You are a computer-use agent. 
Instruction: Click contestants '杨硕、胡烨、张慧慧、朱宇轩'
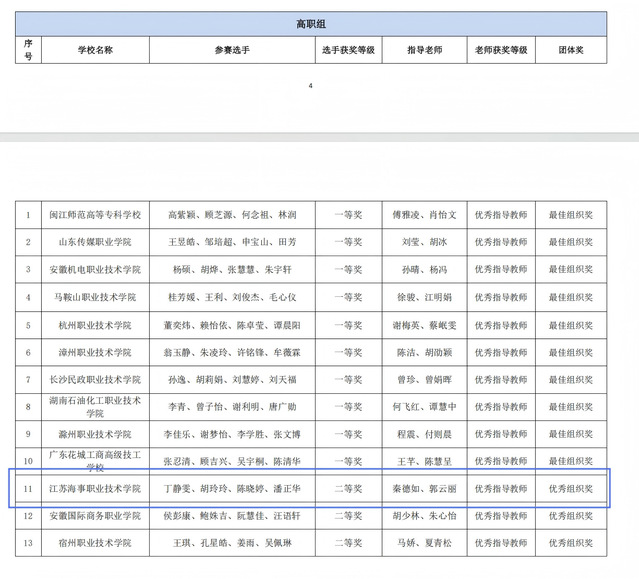tap(232, 269)
